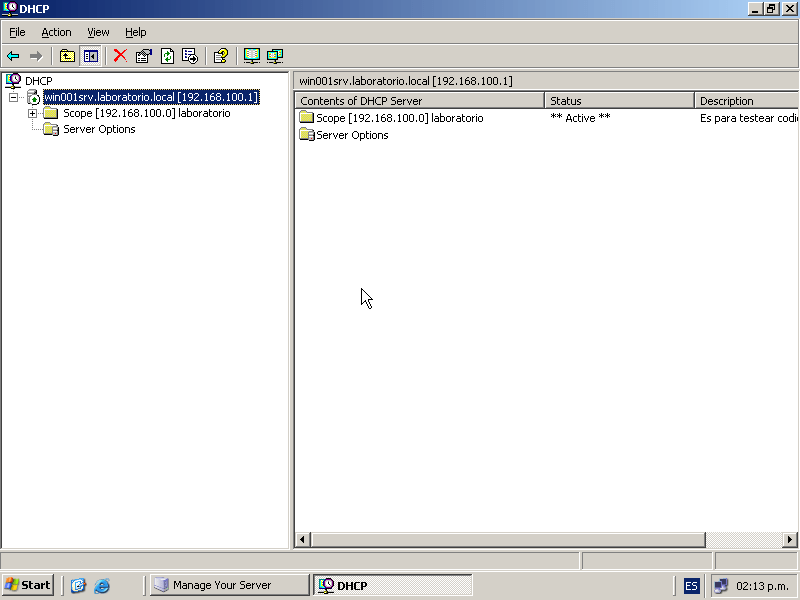Open the Windows Start menu
This screenshot has width=800, height=600.
point(28,585)
